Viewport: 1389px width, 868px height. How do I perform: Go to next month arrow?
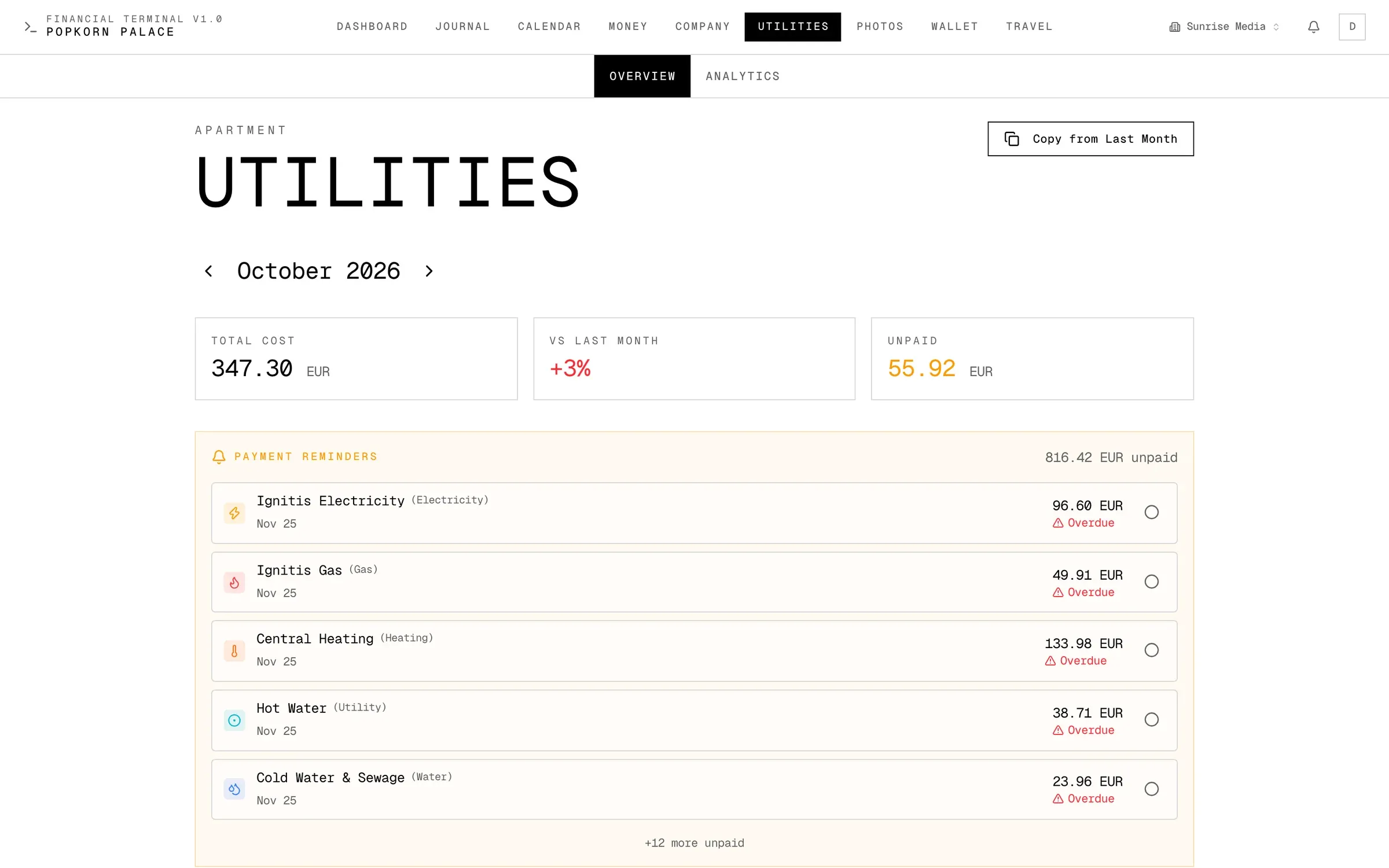[x=429, y=271]
